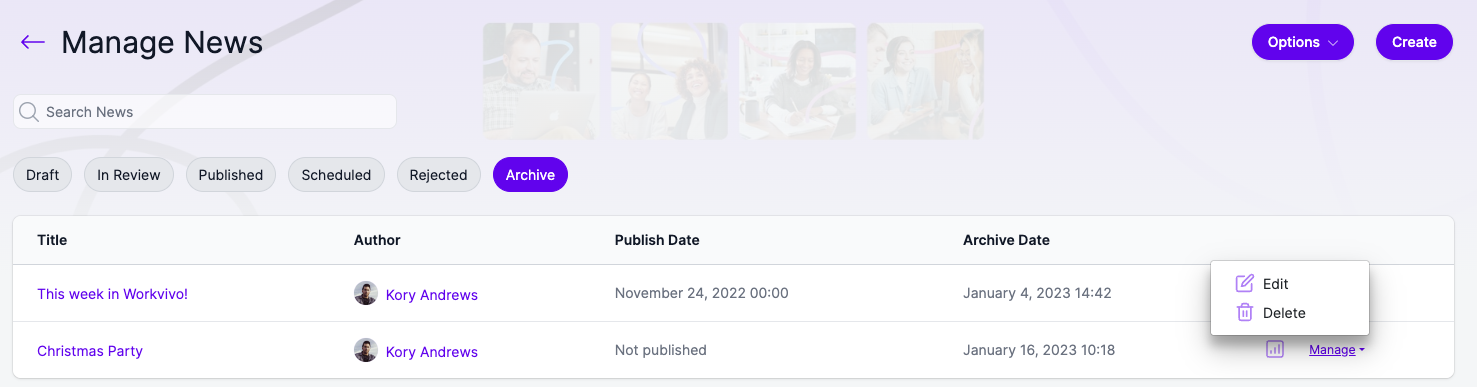Create a new news article
This screenshot has width=1477, height=387.
[1414, 42]
